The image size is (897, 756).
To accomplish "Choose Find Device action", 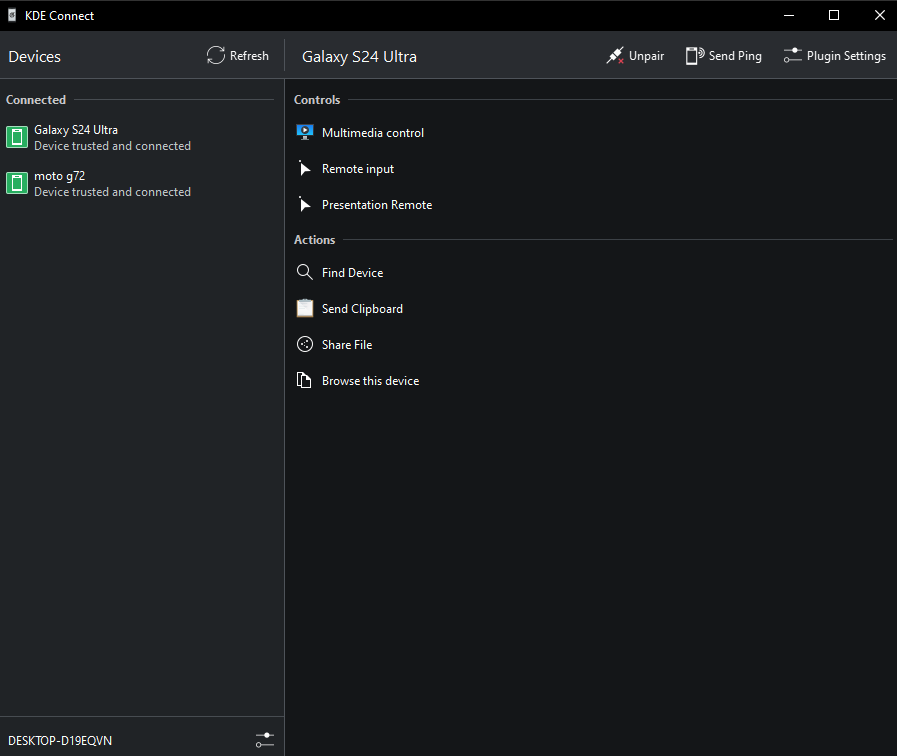I will (592, 272).
